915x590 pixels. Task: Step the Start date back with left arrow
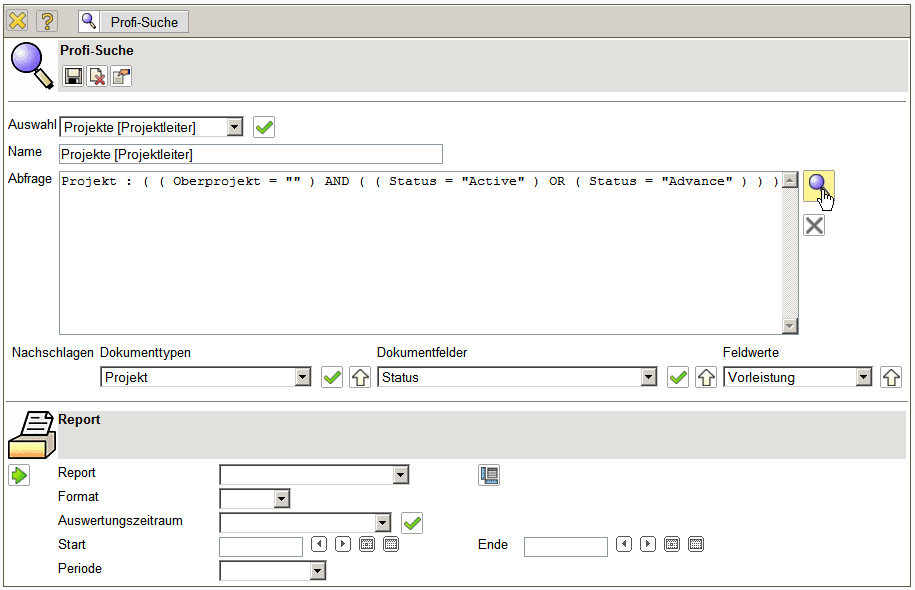[319, 544]
